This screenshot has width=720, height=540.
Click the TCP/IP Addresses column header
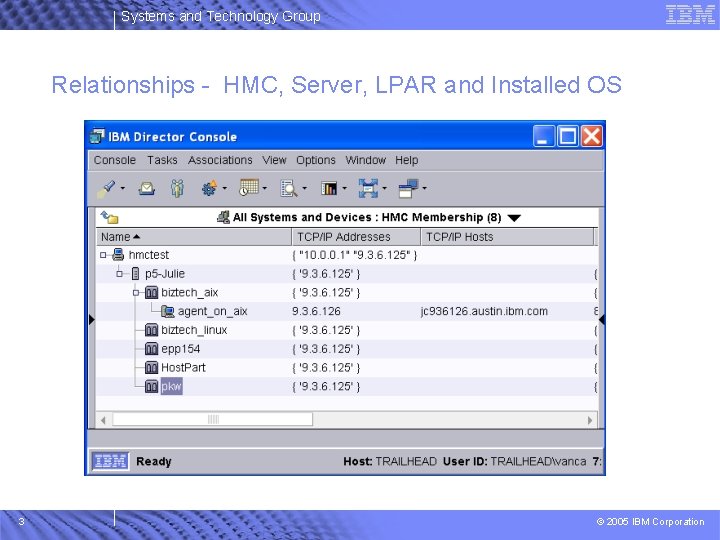pyautogui.click(x=356, y=237)
